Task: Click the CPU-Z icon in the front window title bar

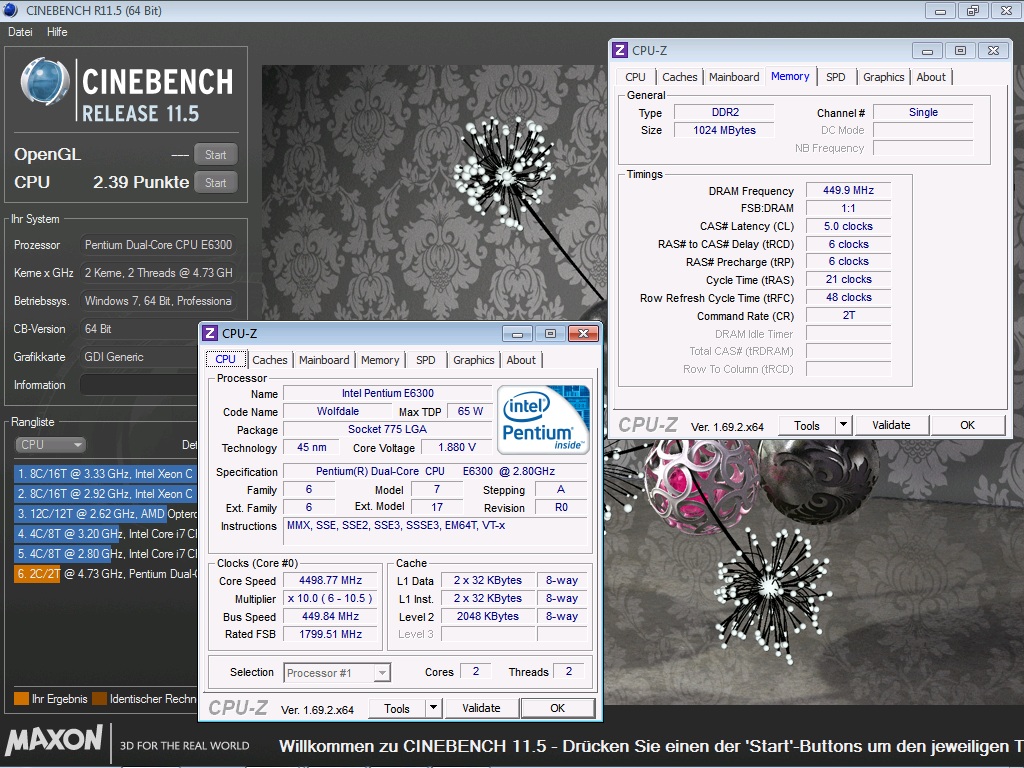Action: click(210, 333)
